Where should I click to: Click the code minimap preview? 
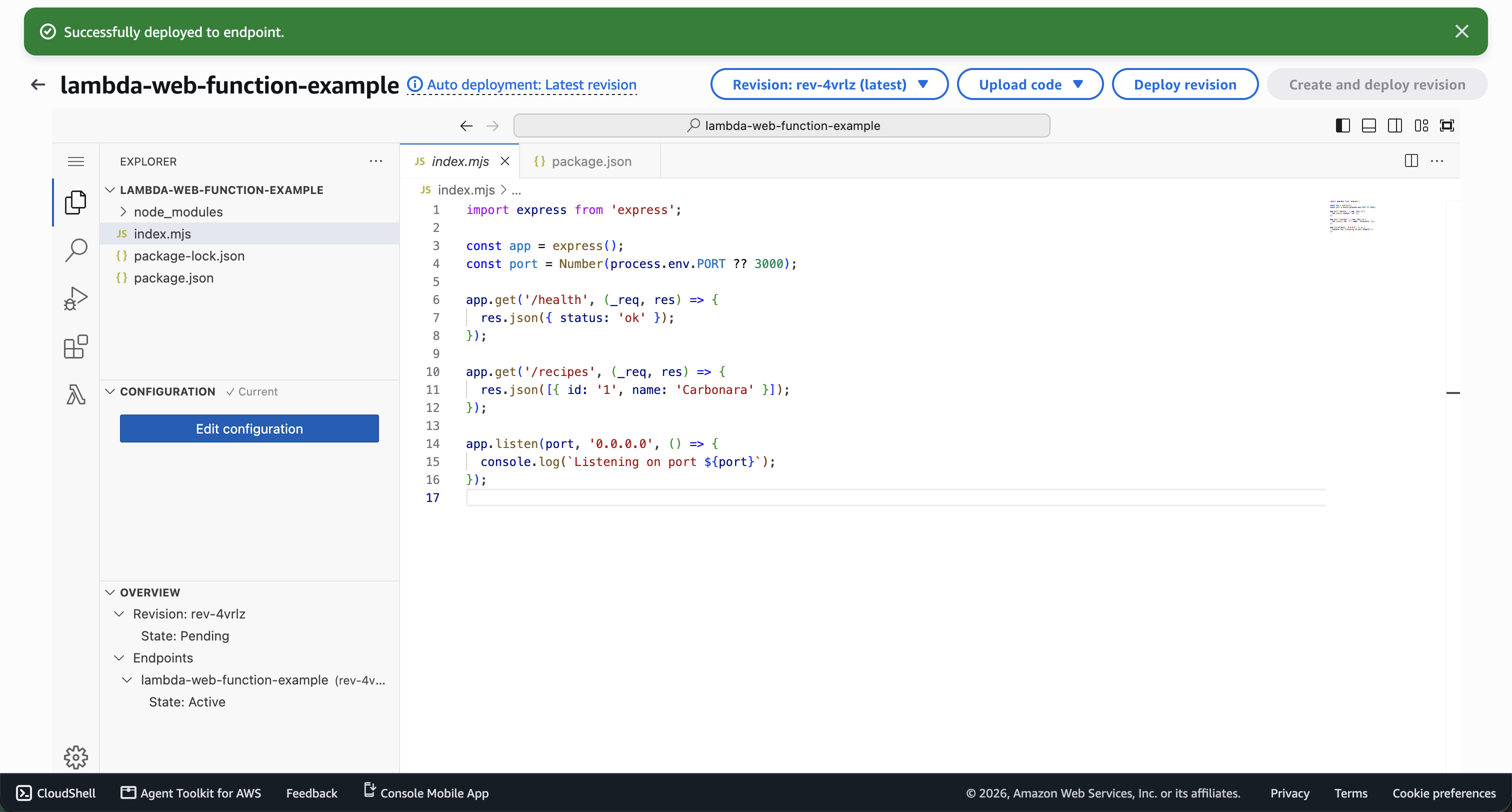[x=1353, y=216]
